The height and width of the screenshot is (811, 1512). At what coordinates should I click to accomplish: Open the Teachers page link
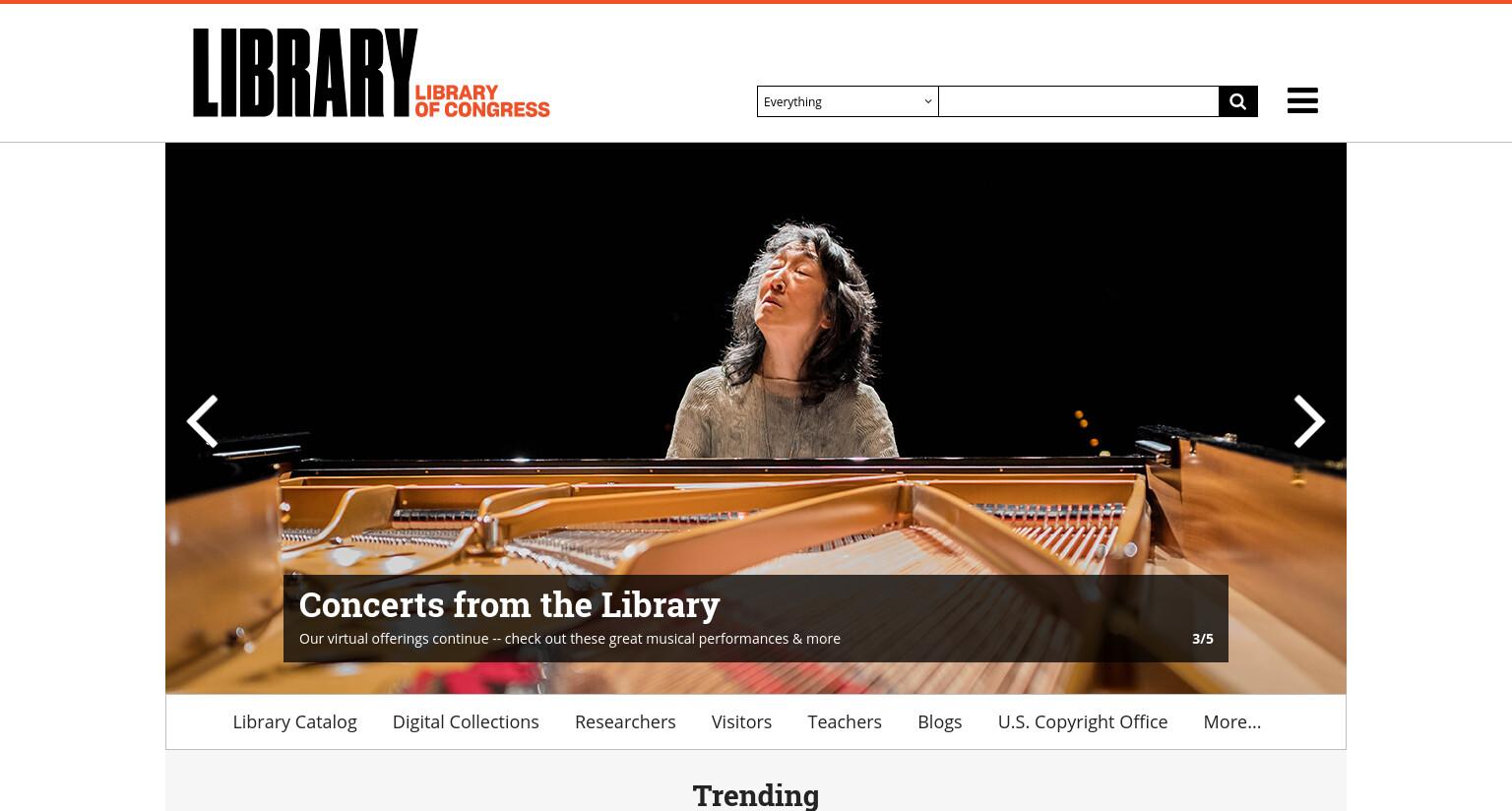(845, 721)
